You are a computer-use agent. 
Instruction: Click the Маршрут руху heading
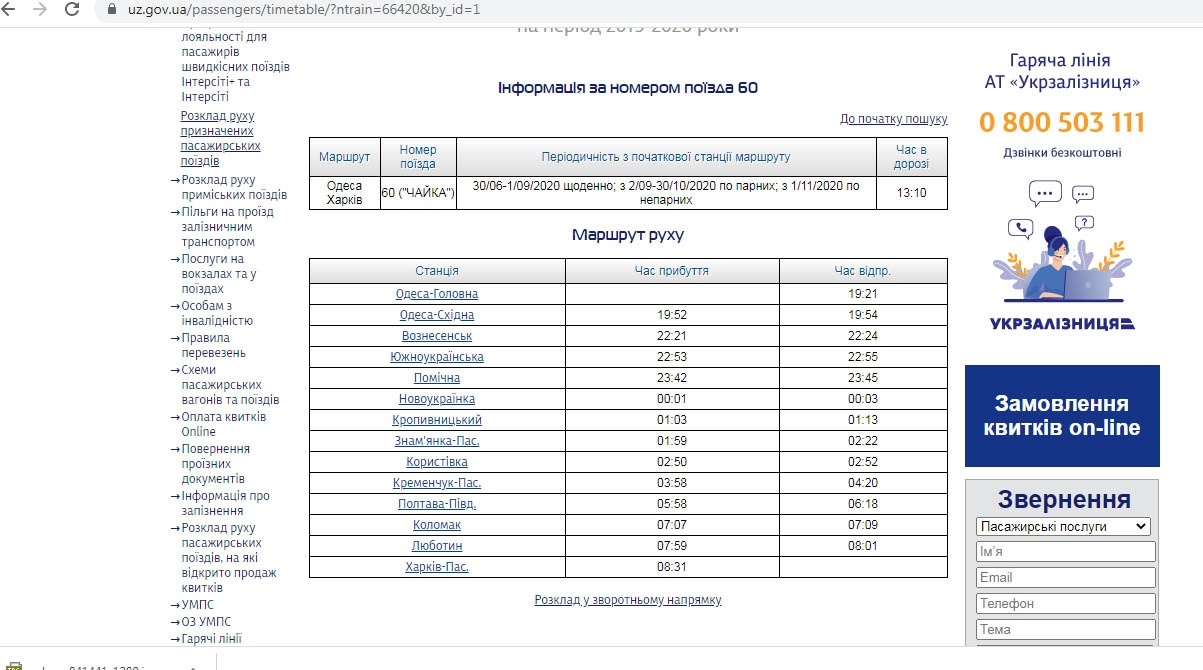coord(628,235)
